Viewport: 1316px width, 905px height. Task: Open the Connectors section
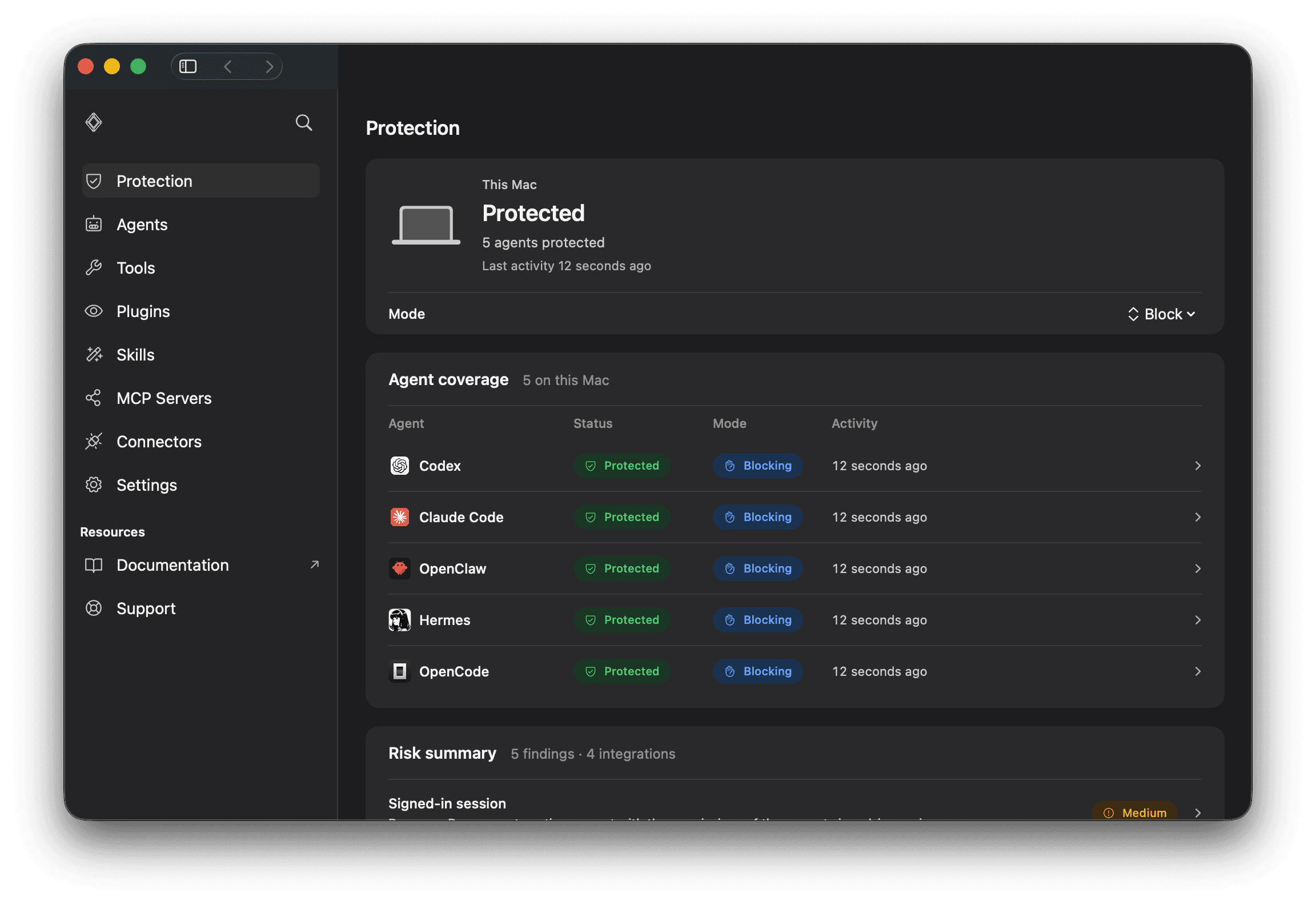pos(201,442)
